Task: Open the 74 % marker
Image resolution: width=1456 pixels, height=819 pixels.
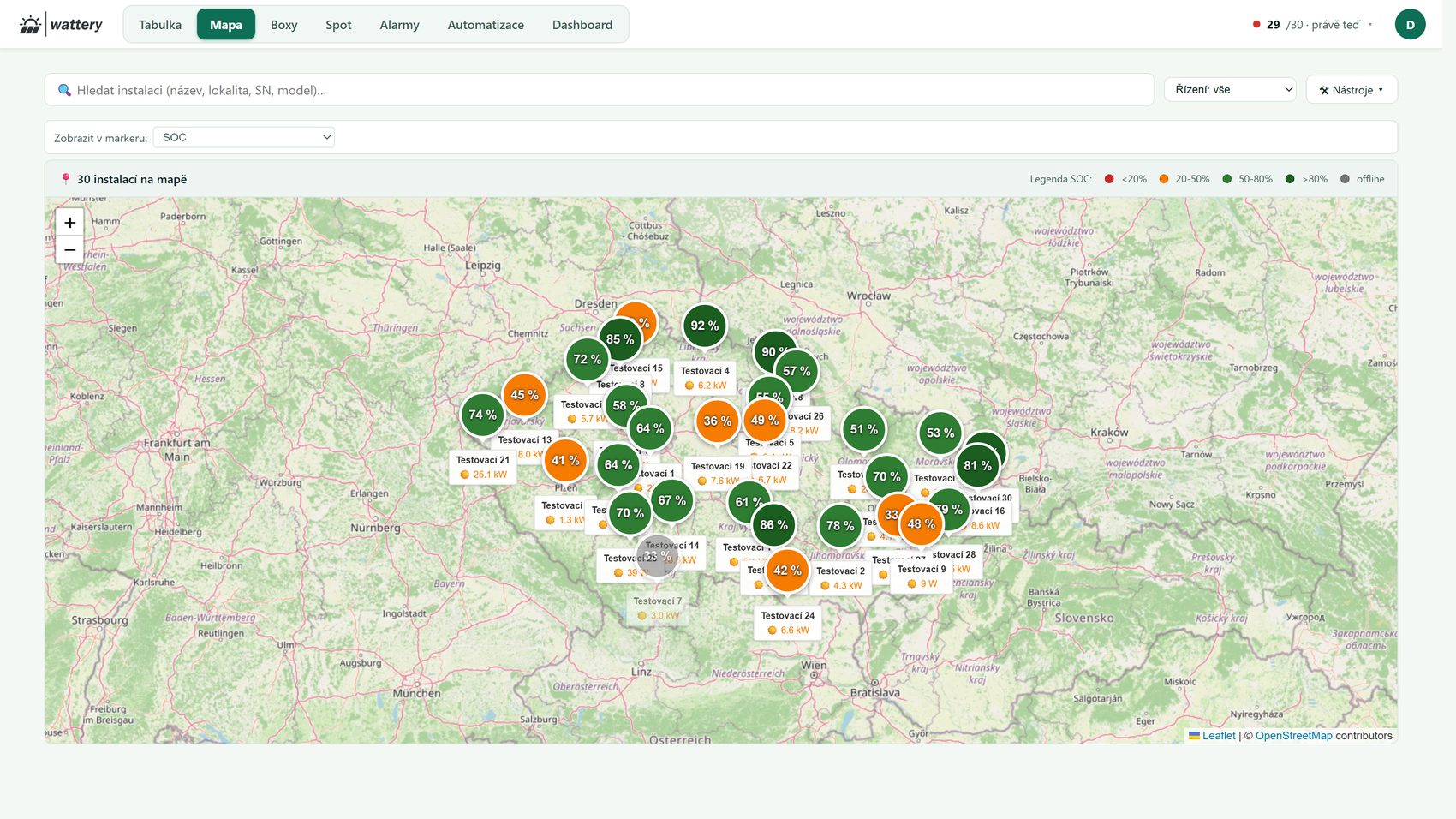Action: 482,415
